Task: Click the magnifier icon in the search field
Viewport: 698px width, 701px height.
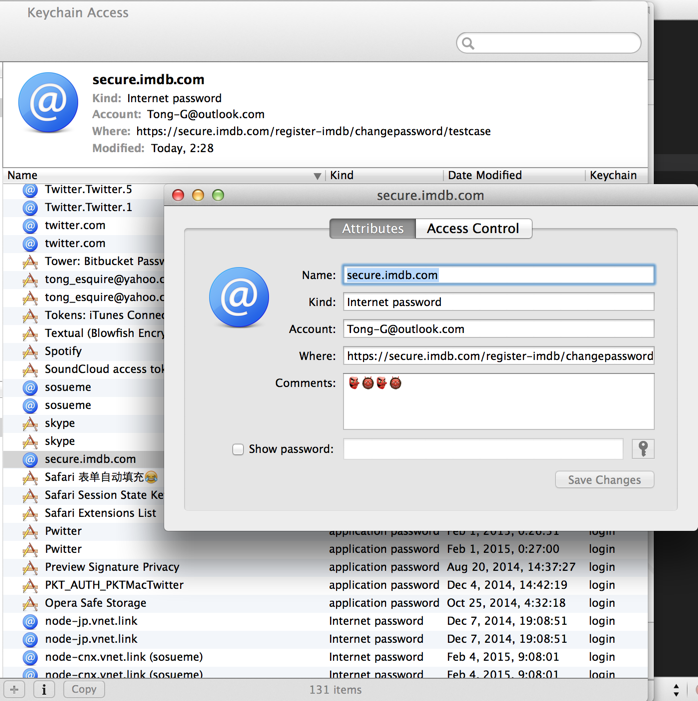Action: tap(468, 43)
